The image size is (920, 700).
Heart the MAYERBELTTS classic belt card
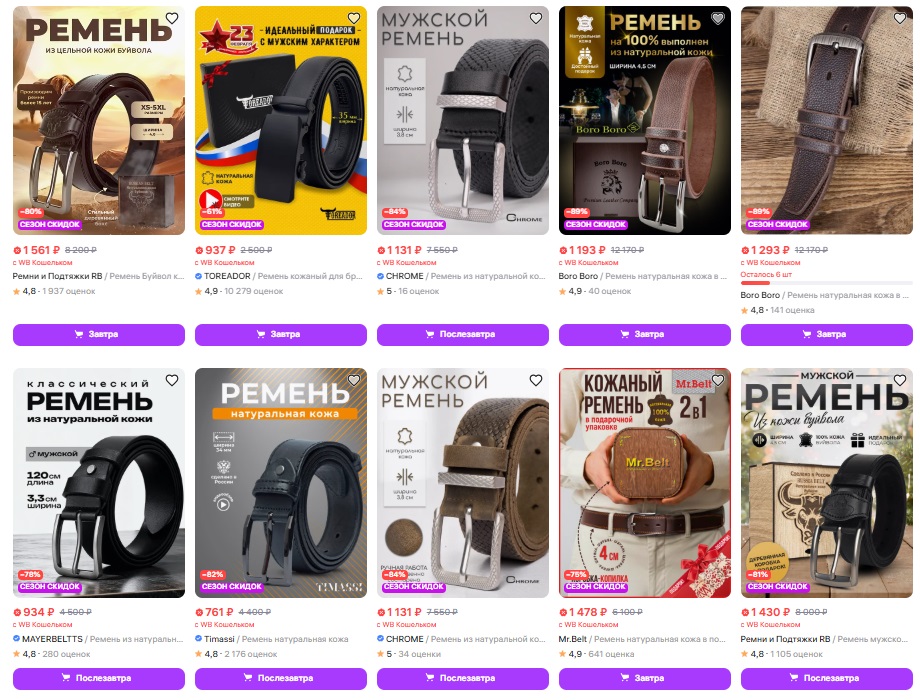(x=172, y=380)
